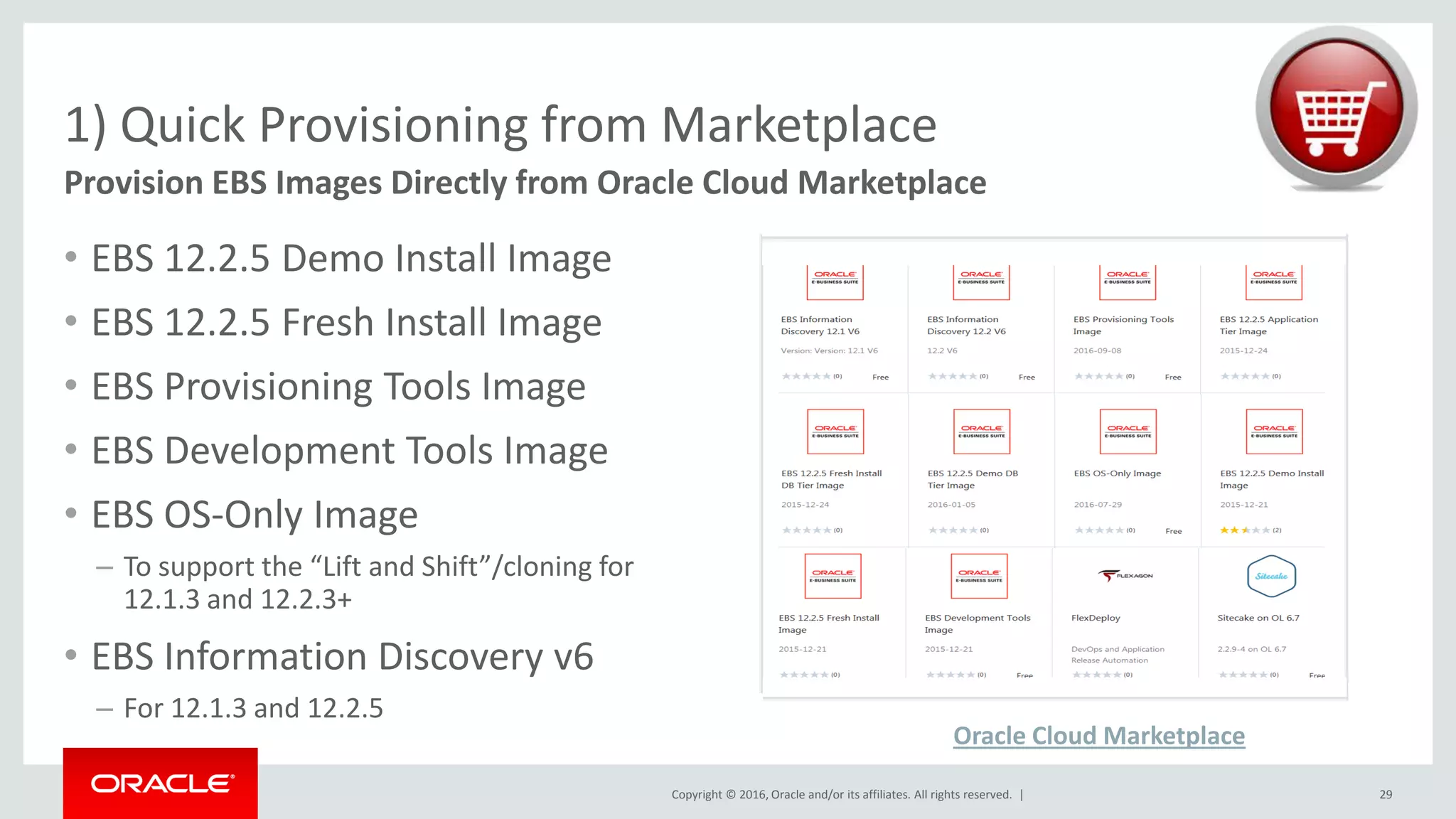Screen dimensions: 1456x819
Task: Click the Oracle logo in the footer
Action: click(161, 783)
